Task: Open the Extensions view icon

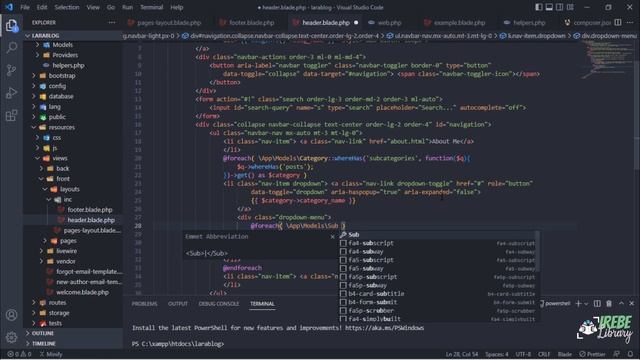Action: pyautogui.click(x=11, y=116)
